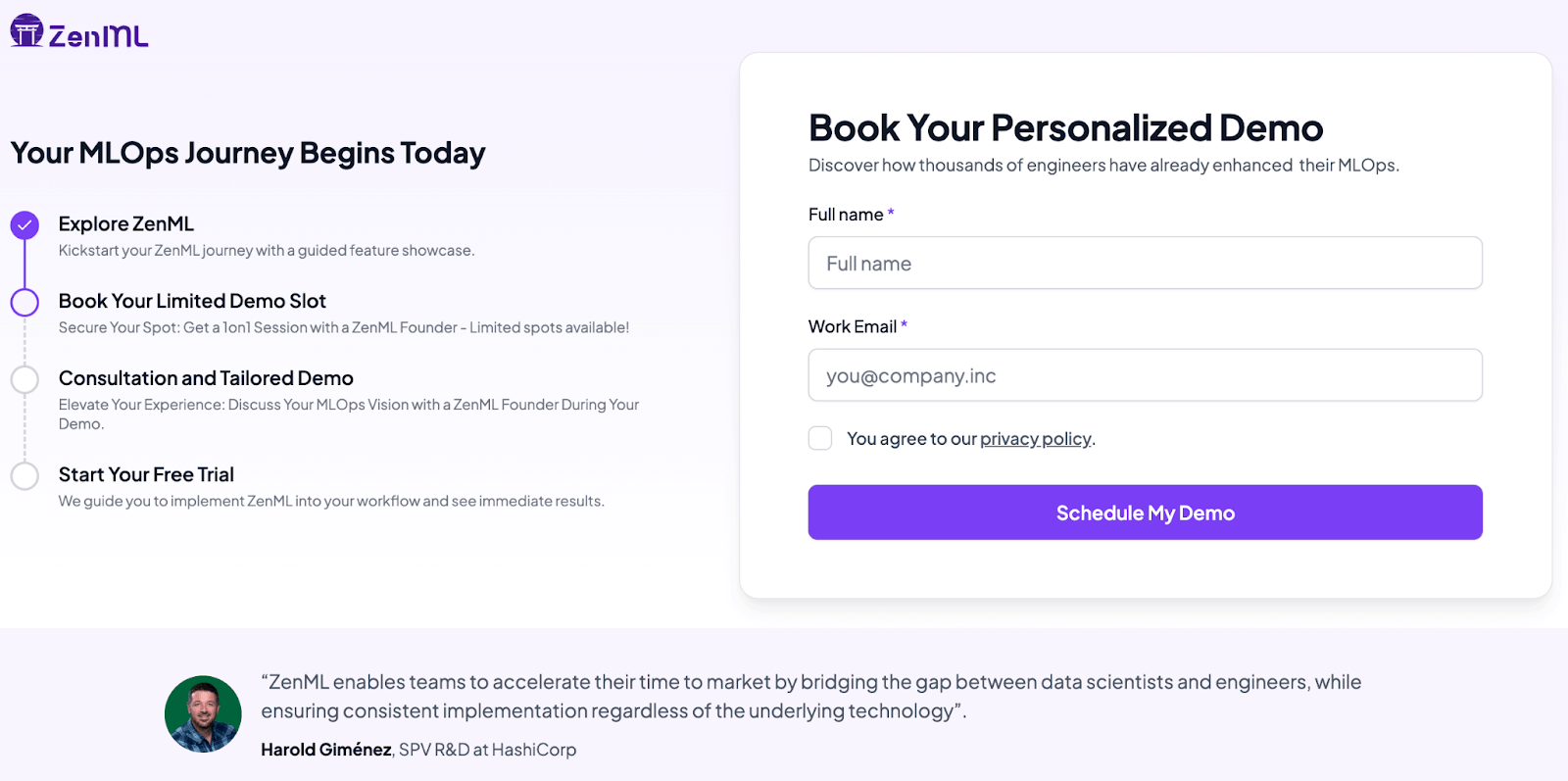Click the completed checkmark step circle
The image size is (1568, 781).
tap(24, 225)
